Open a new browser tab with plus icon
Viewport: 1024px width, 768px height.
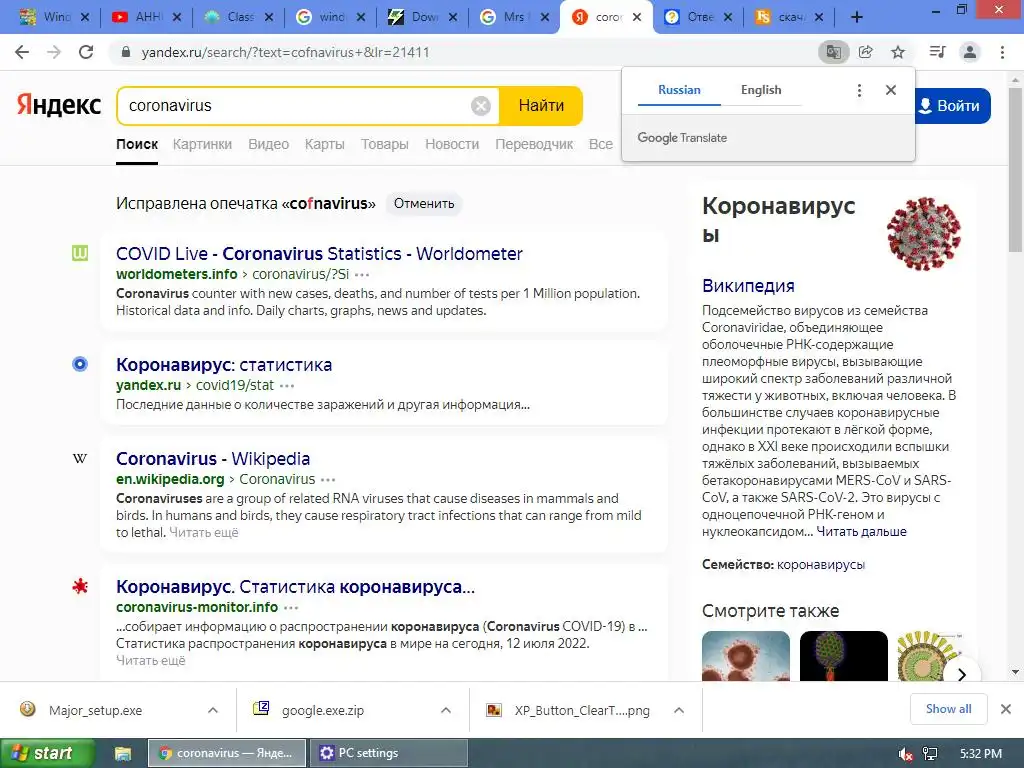coord(857,17)
